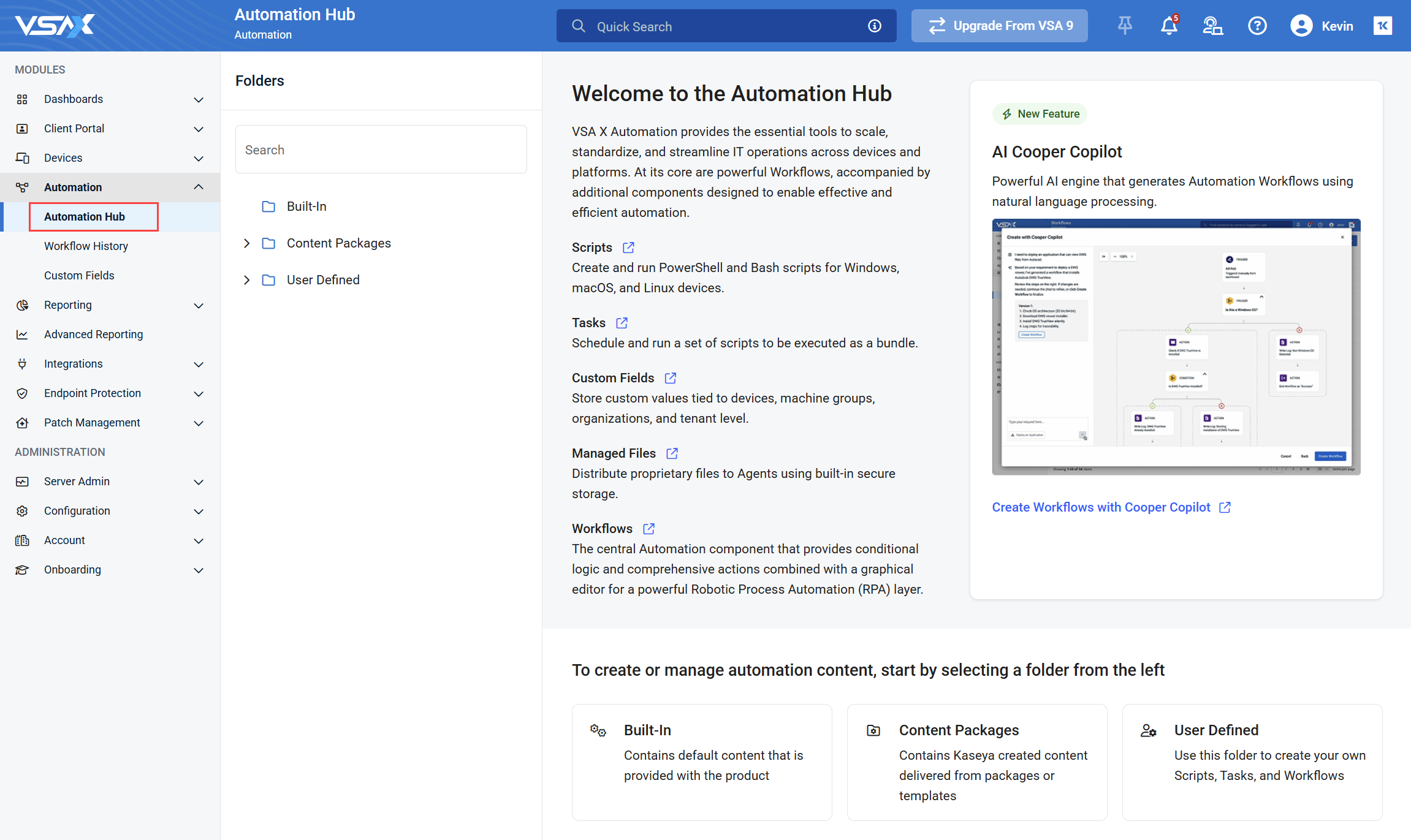Expand the Content Packages folder arrow
The image size is (1411, 840).
point(246,243)
